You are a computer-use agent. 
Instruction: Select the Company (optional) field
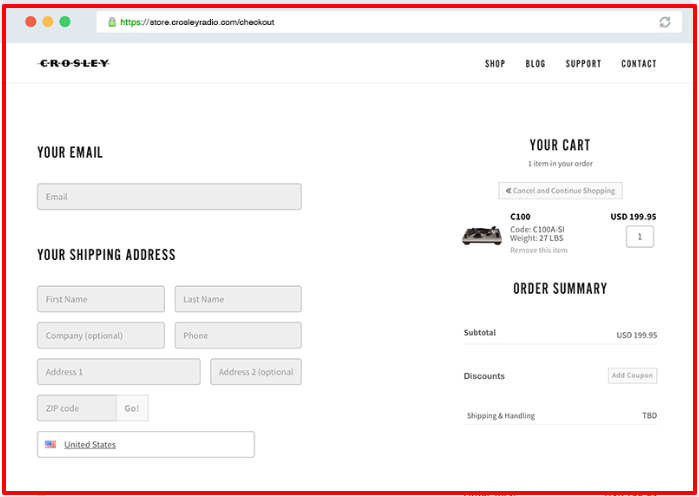click(101, 336)
